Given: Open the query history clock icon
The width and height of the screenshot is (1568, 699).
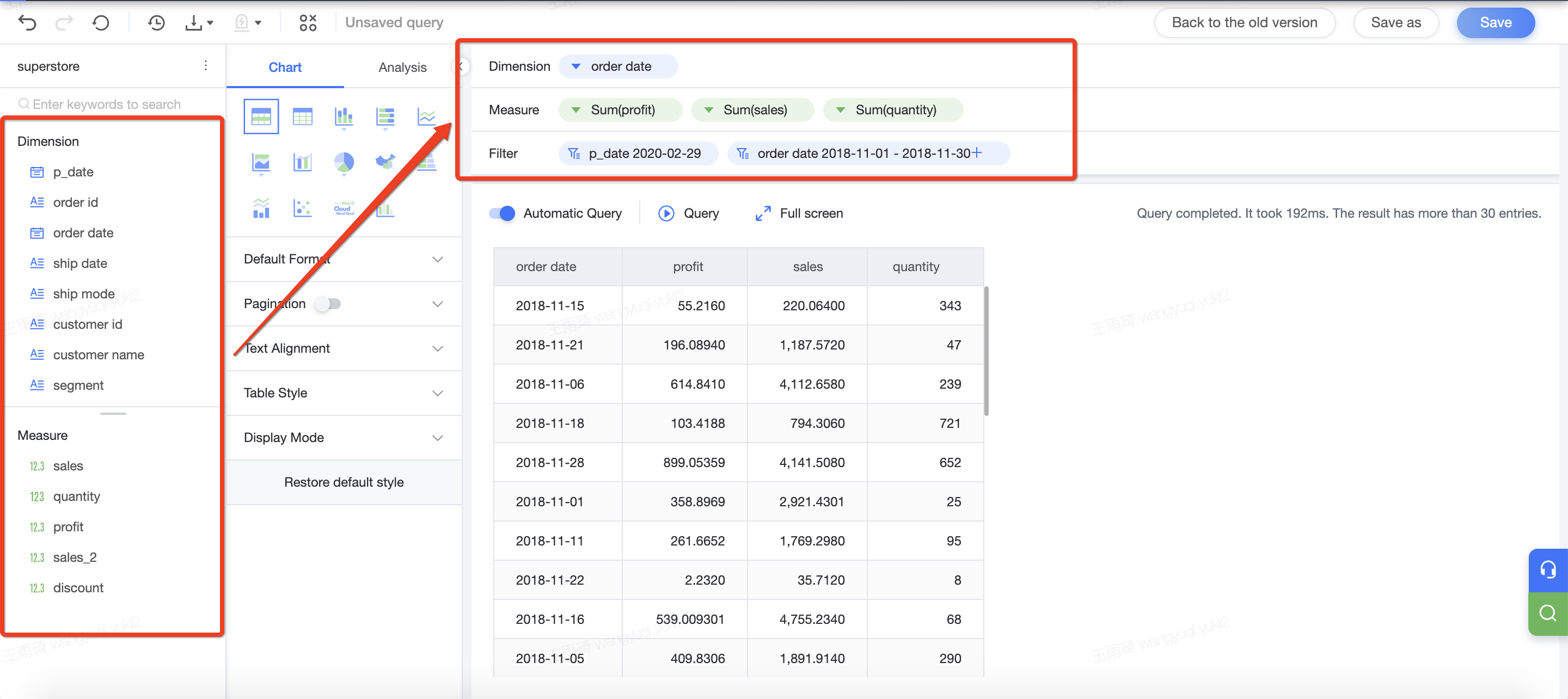Looking at the screenshot, I should (156, 22).
